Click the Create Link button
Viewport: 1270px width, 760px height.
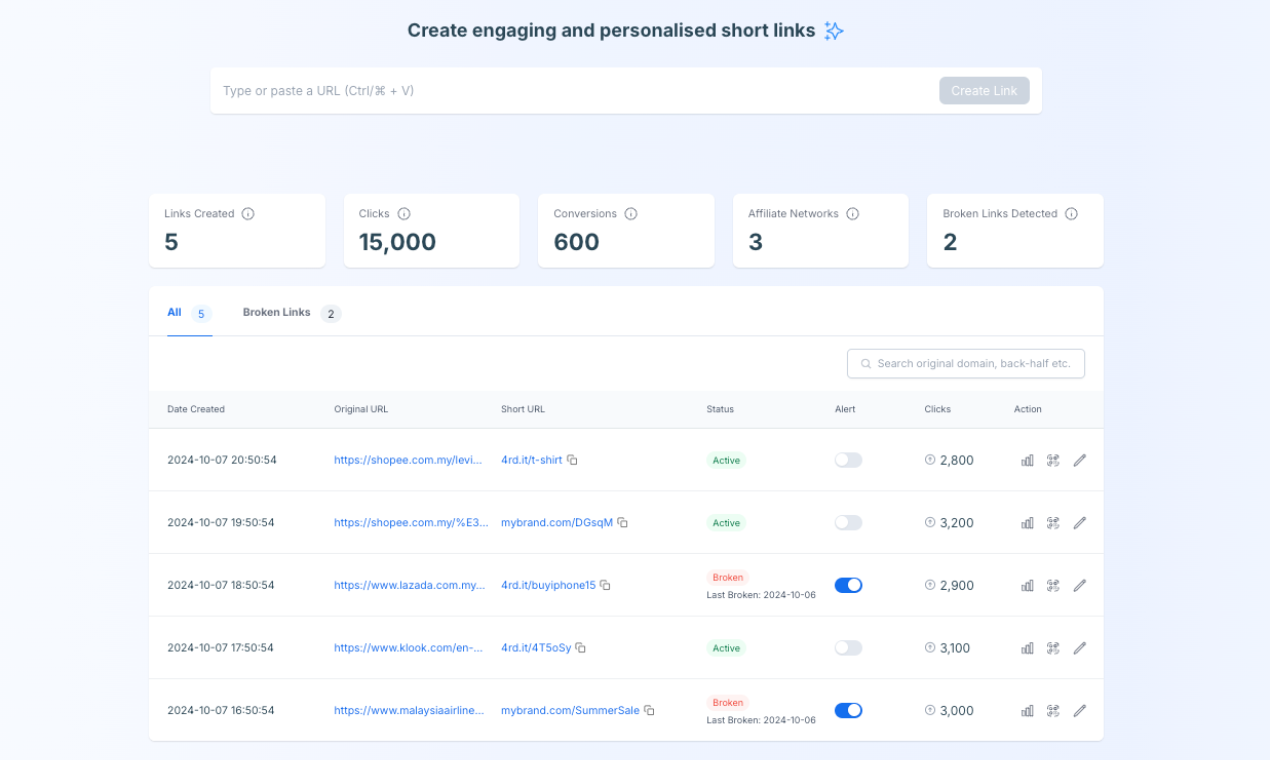point(984,91)
